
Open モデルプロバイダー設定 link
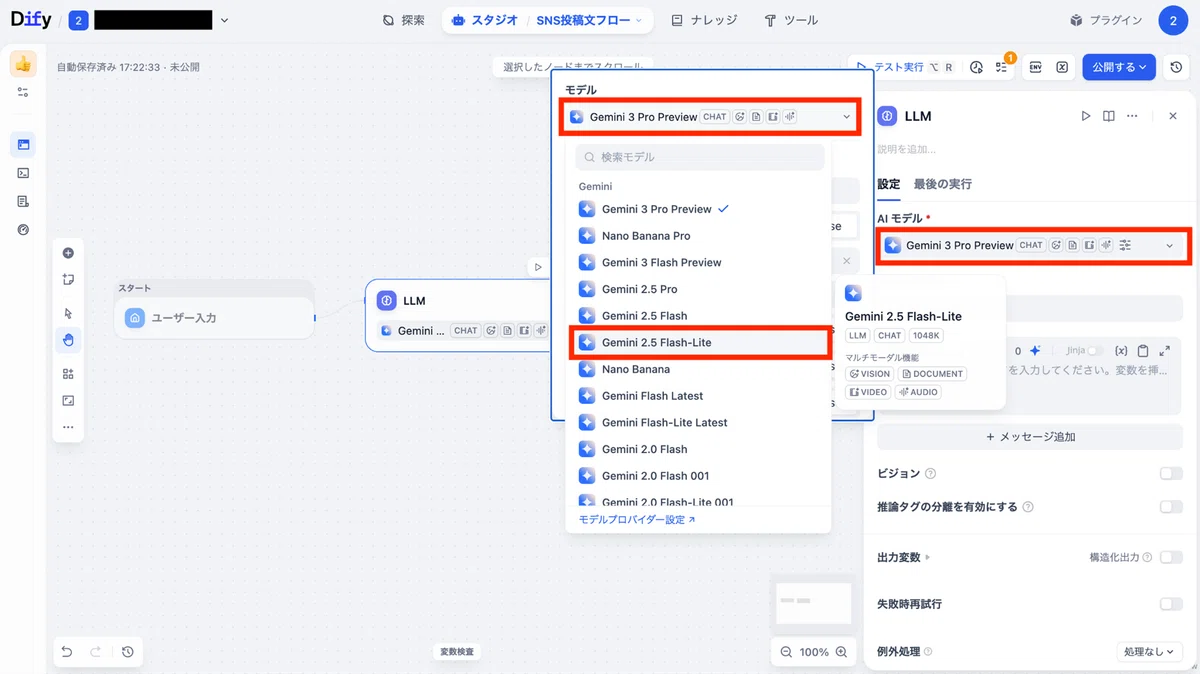pyautogui.click(x=637, y=520)
